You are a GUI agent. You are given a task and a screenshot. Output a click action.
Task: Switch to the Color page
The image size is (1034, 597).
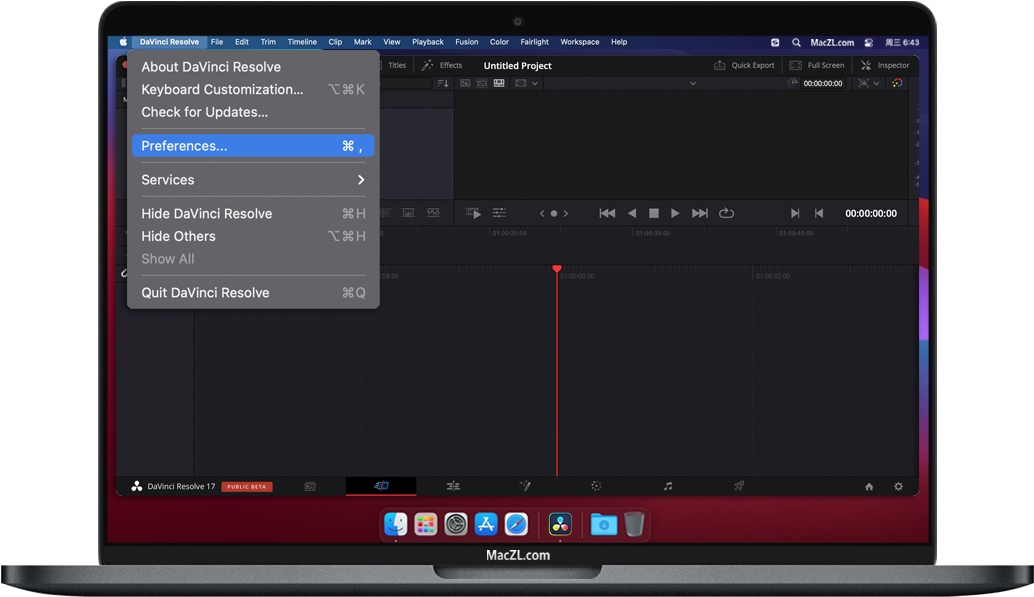[596, 486]
